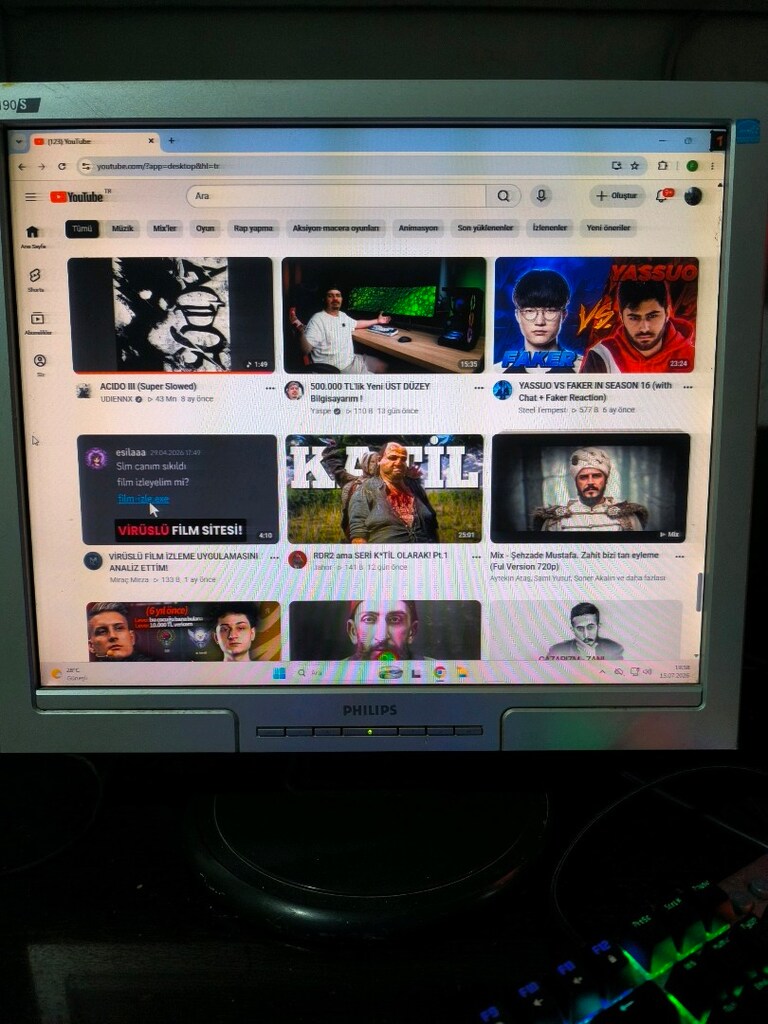Click the magnifier search button

point(503,196)
